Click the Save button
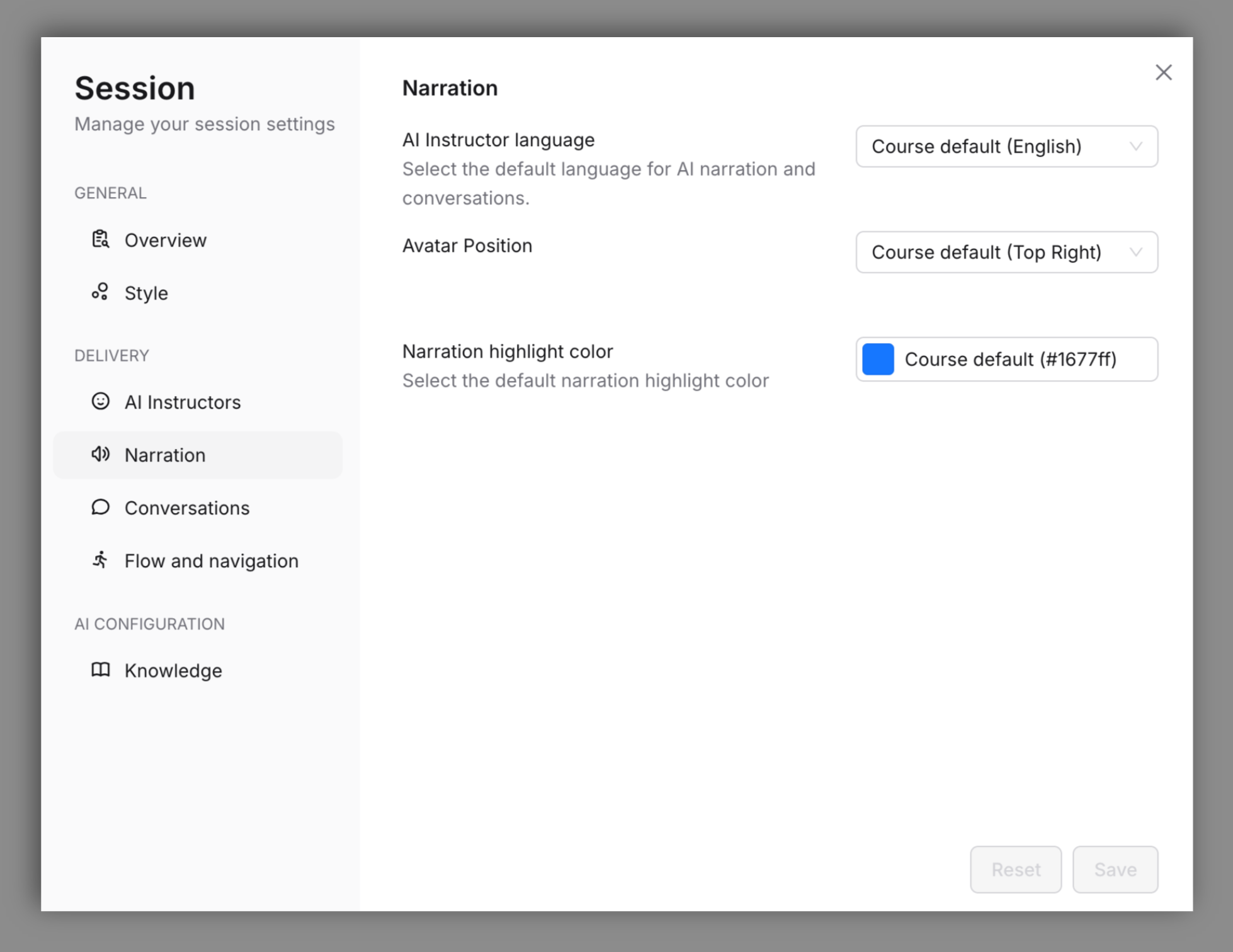Screen dimensions: 1233x952 point(1115,870)
